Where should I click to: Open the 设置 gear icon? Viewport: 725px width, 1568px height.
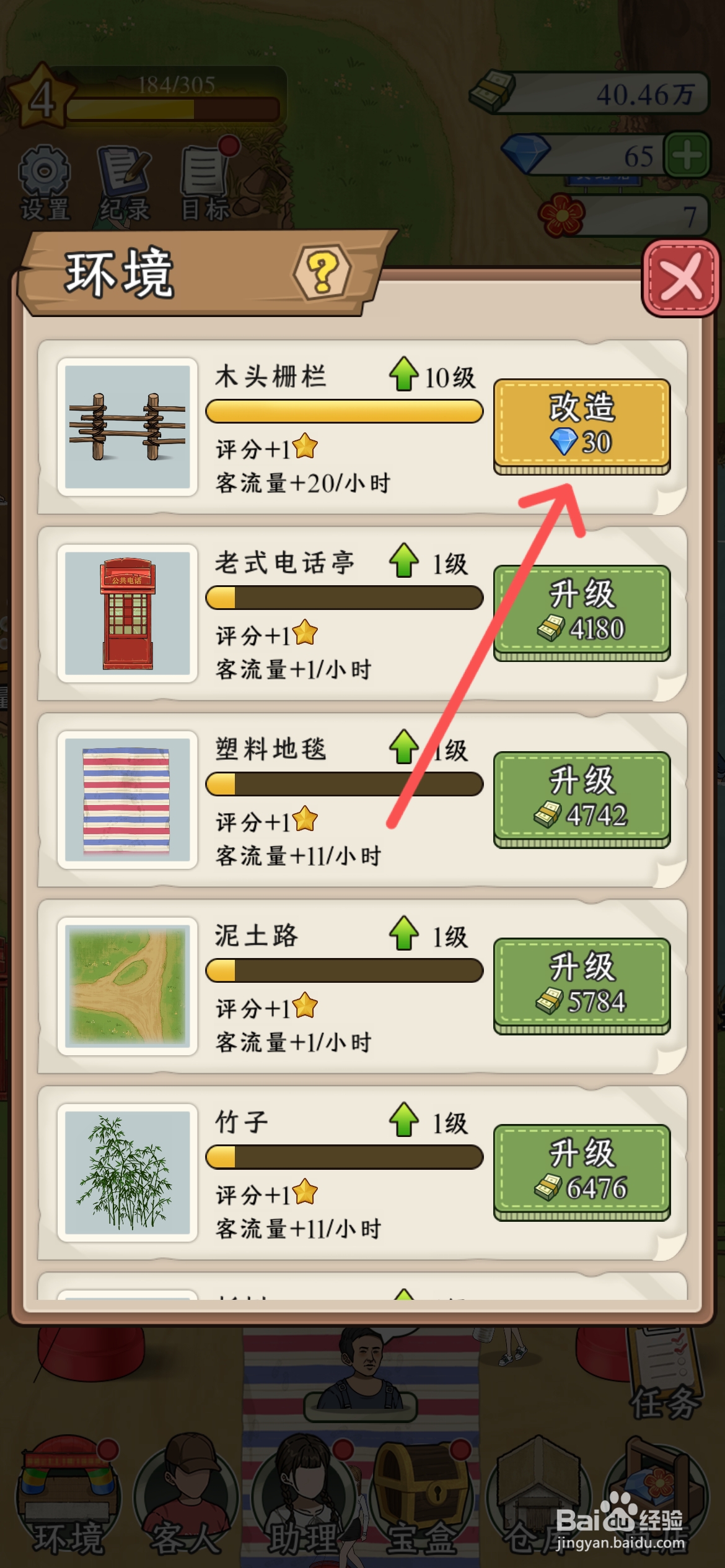click(45, 183)
